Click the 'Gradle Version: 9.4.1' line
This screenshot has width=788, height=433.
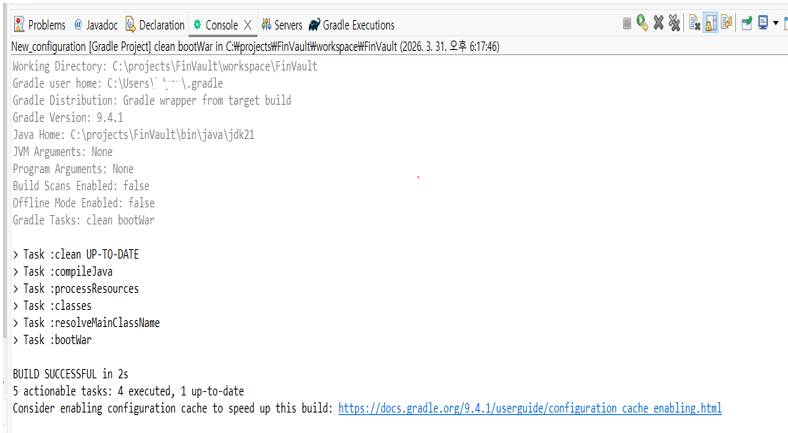click(x=68, y=118)
